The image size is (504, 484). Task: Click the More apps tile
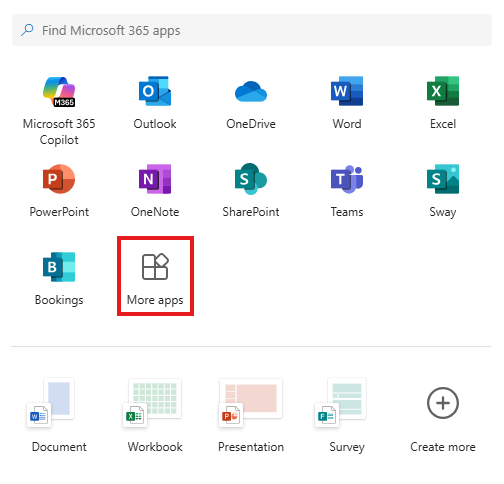coord(155,276)
